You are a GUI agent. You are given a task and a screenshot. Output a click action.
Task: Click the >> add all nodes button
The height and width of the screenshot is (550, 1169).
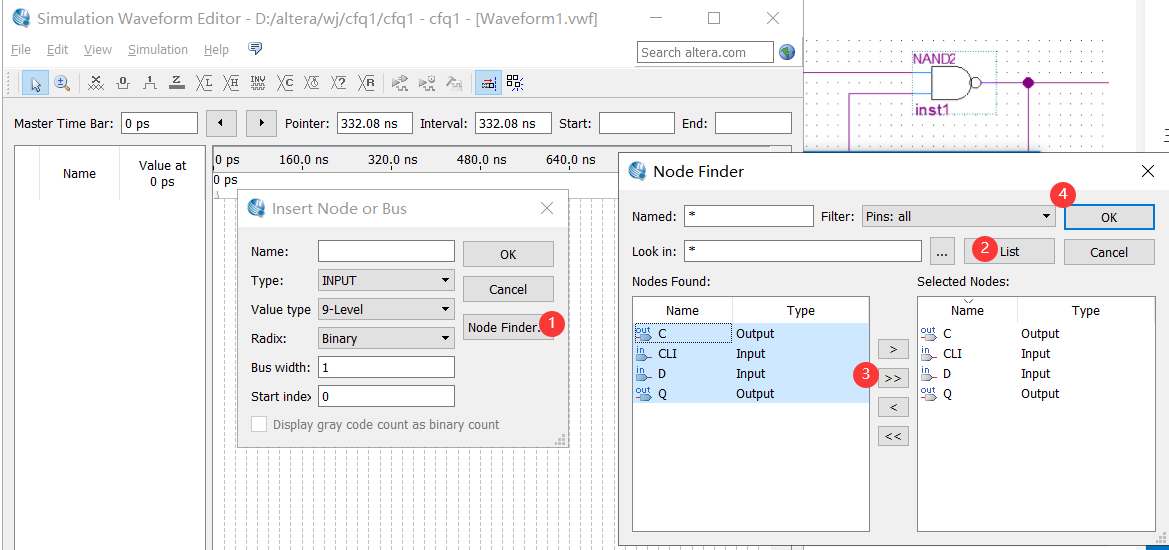[893, 378]
